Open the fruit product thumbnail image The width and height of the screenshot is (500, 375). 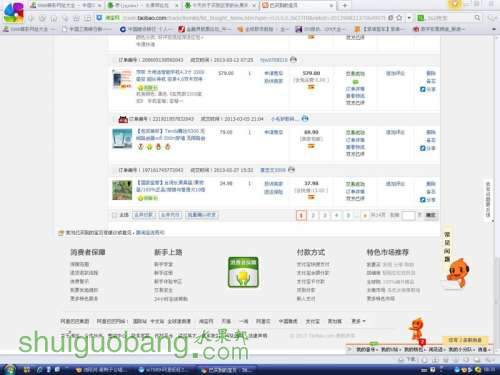click(x=122, y=190)
